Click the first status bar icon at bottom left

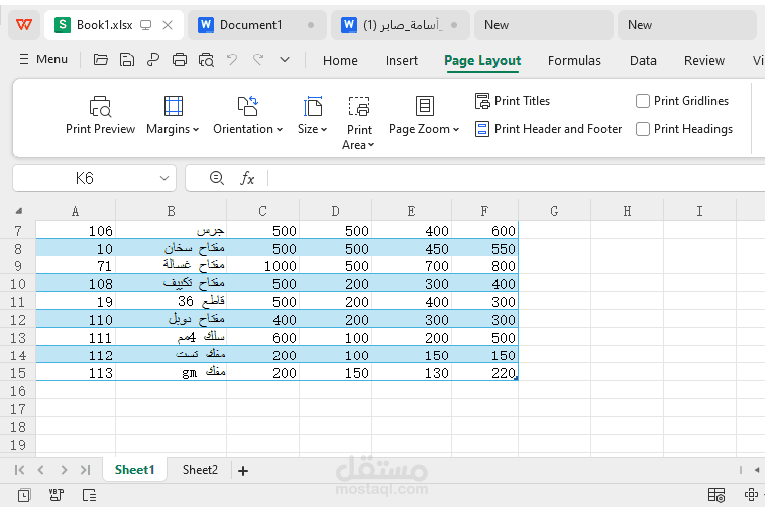pyautogui.click(x=24, y=495)
